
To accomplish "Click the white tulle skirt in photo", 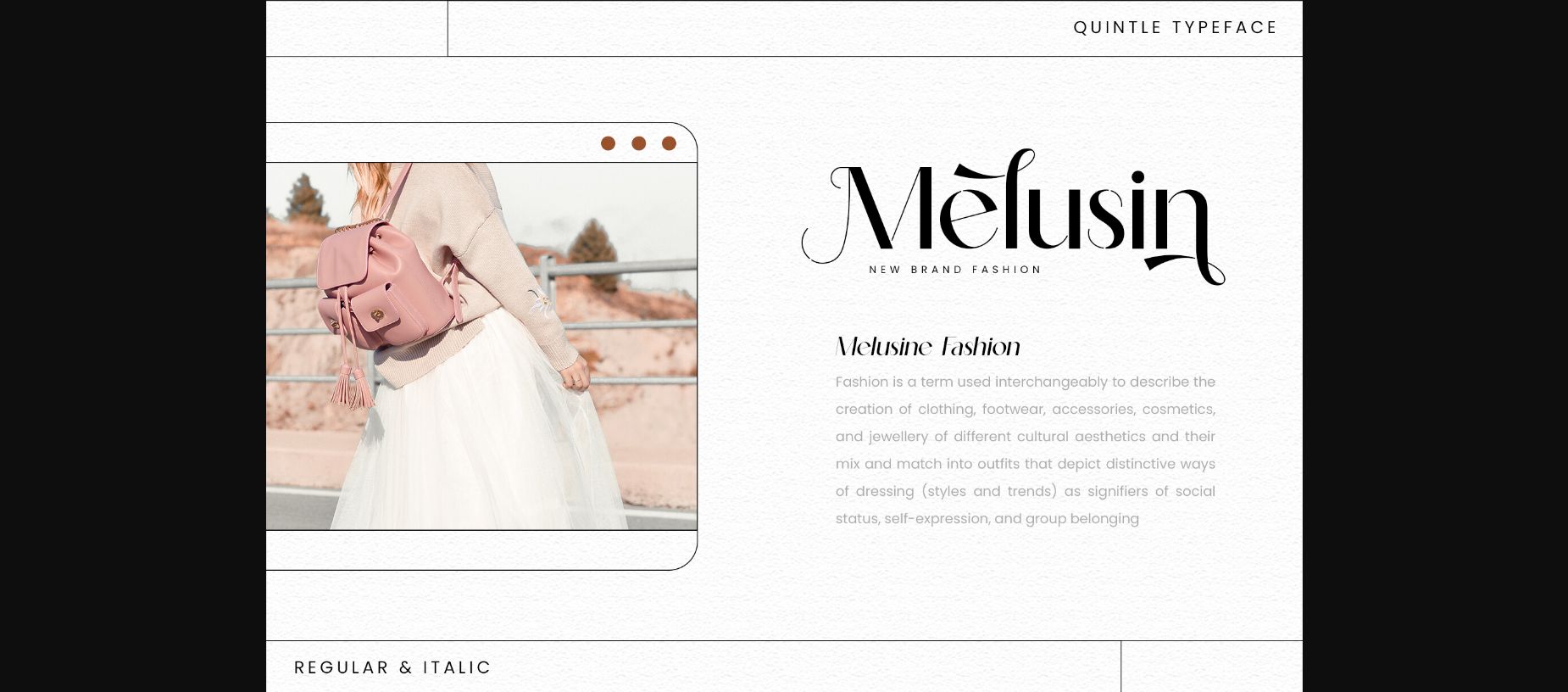I will (475, 432).
